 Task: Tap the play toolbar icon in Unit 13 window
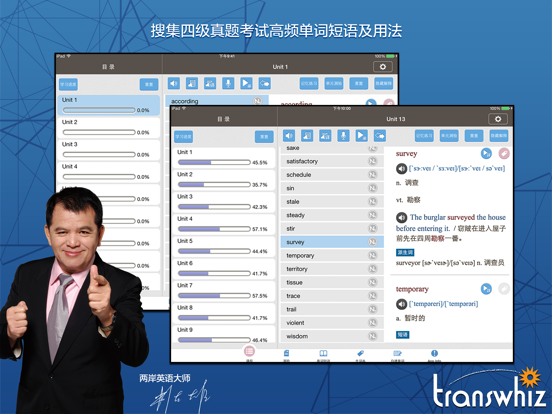tap(362, 136)
